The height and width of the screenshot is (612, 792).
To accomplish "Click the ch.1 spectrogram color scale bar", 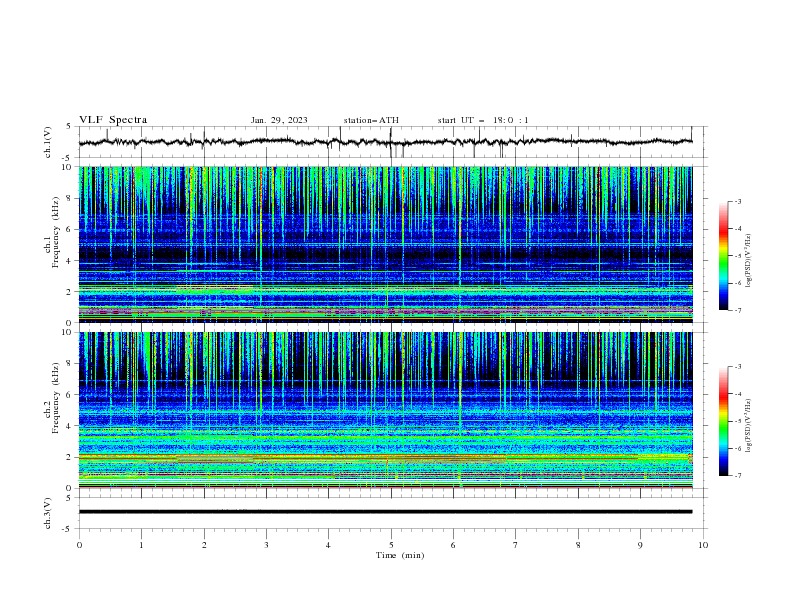I will click(723, 256).
